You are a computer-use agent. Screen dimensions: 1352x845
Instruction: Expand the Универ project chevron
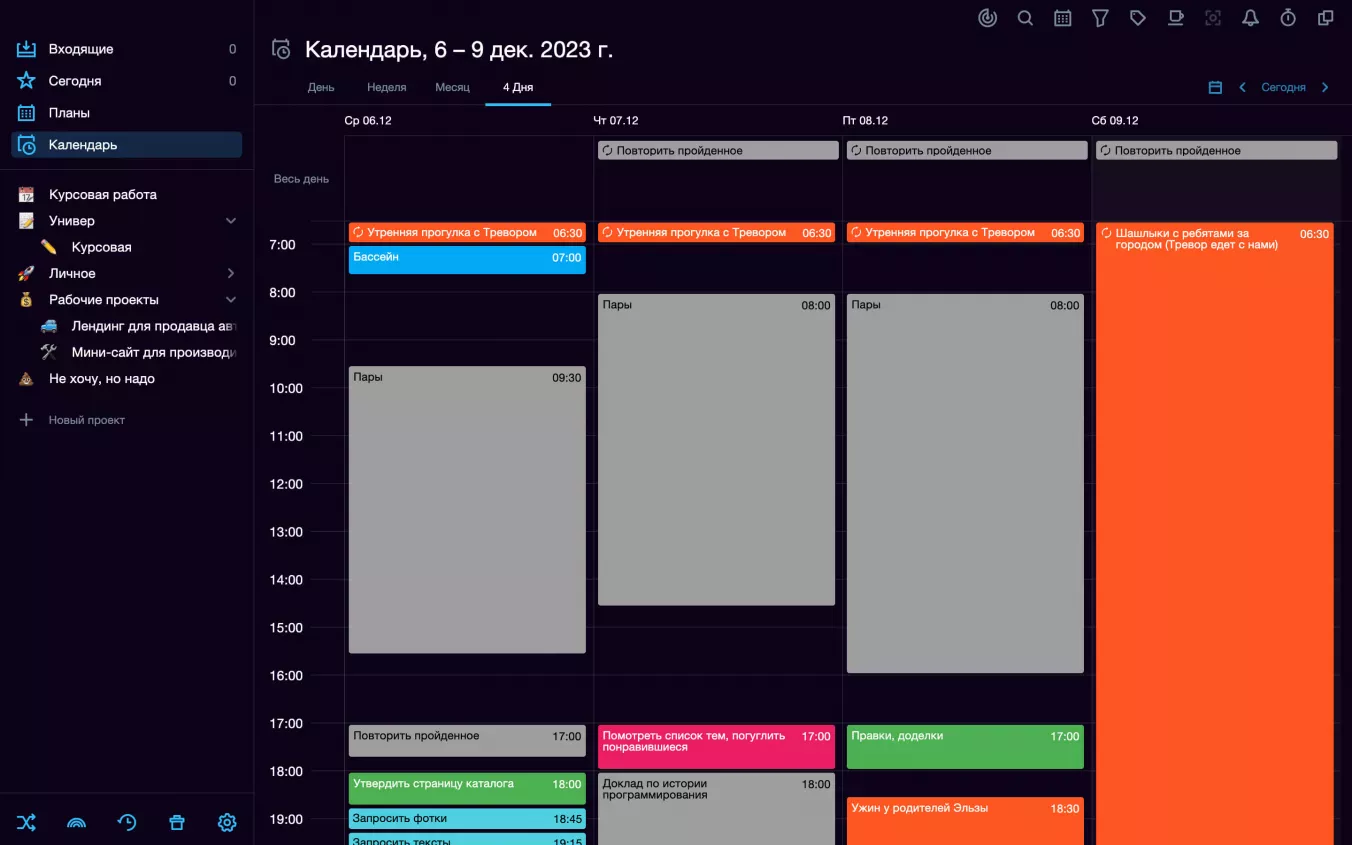[x=231, y=221]
